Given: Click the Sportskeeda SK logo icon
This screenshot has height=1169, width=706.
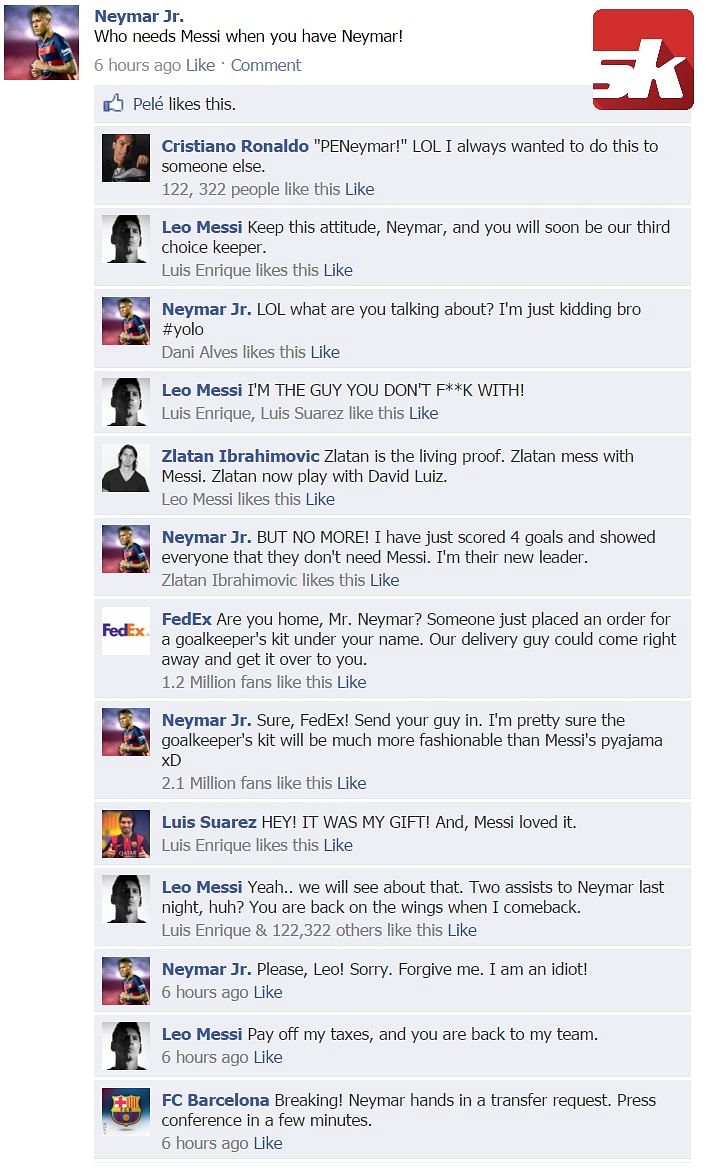Looking at the screenshot, I should click(643, 59).
